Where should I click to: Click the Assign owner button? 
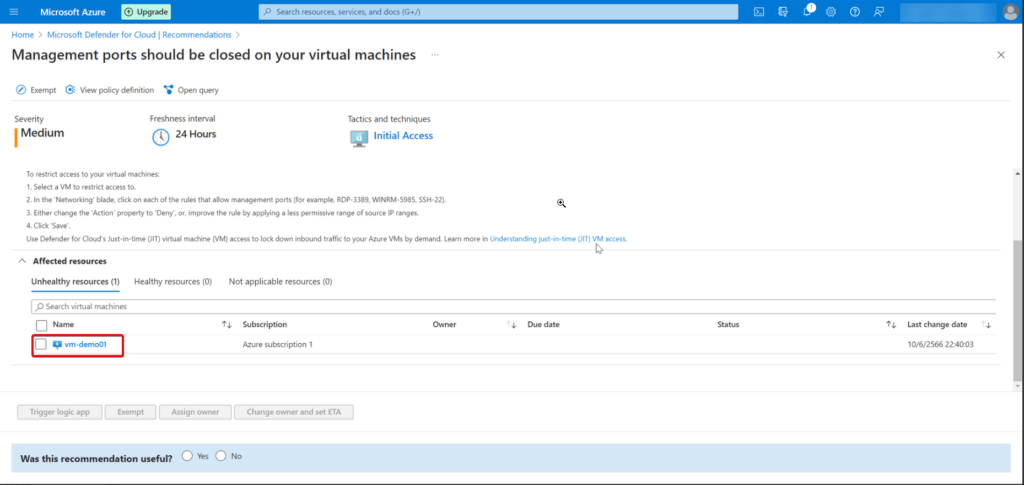click(195, 412)
